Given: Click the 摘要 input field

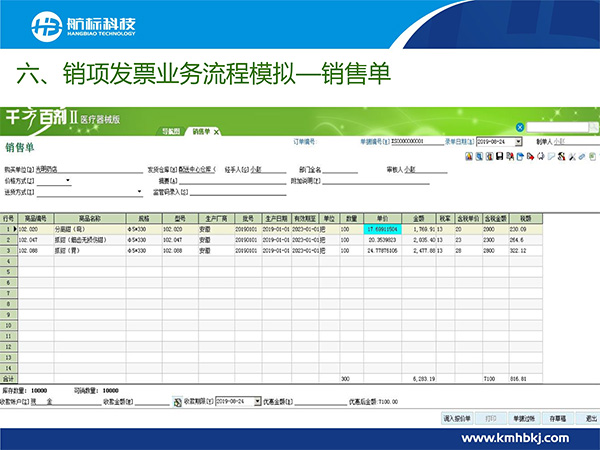Looking at the screenshot, I should (232, 181).
